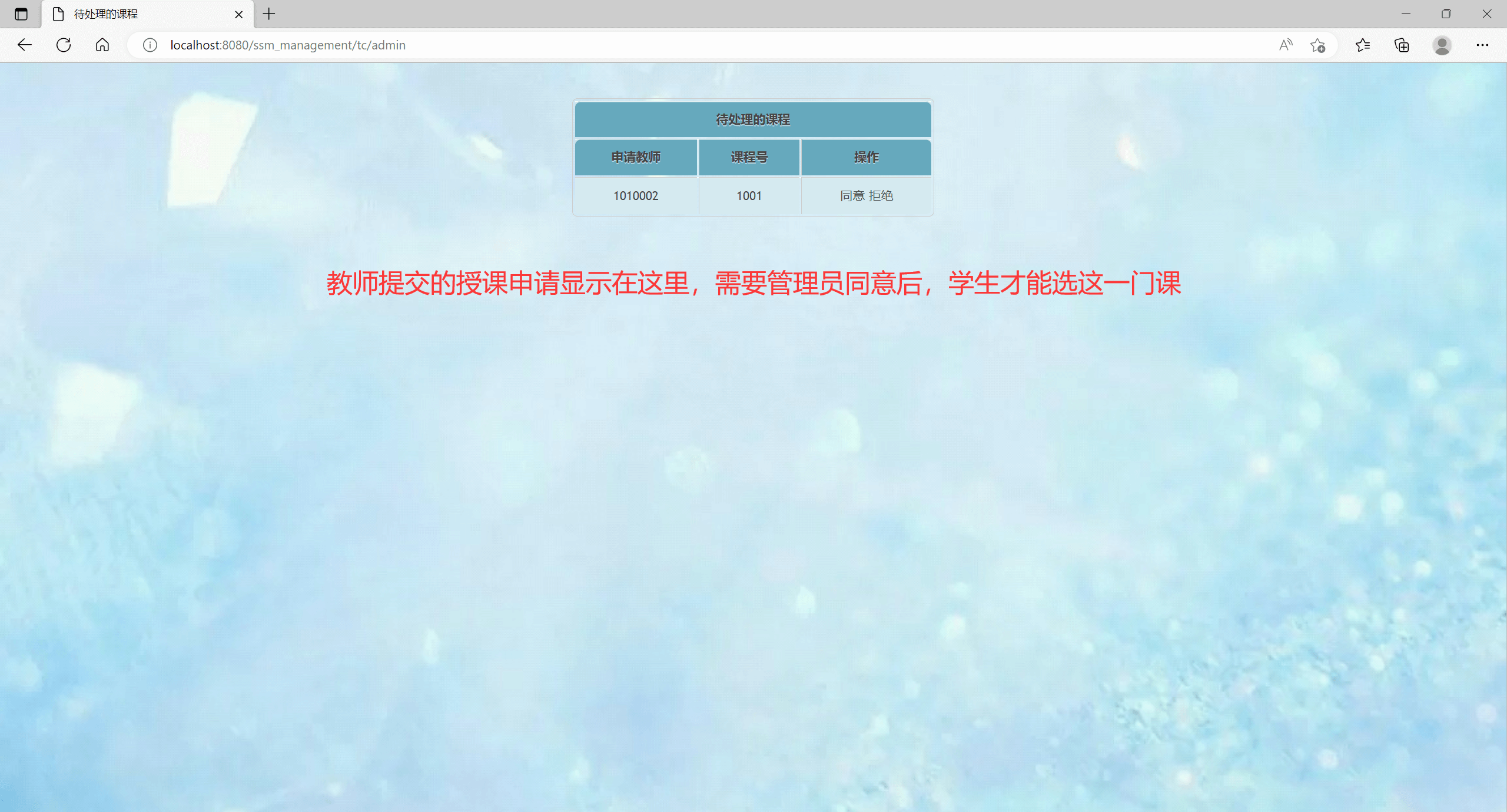
Task: Click the browser back navigation icon
Action: click(x=24, y=45)
